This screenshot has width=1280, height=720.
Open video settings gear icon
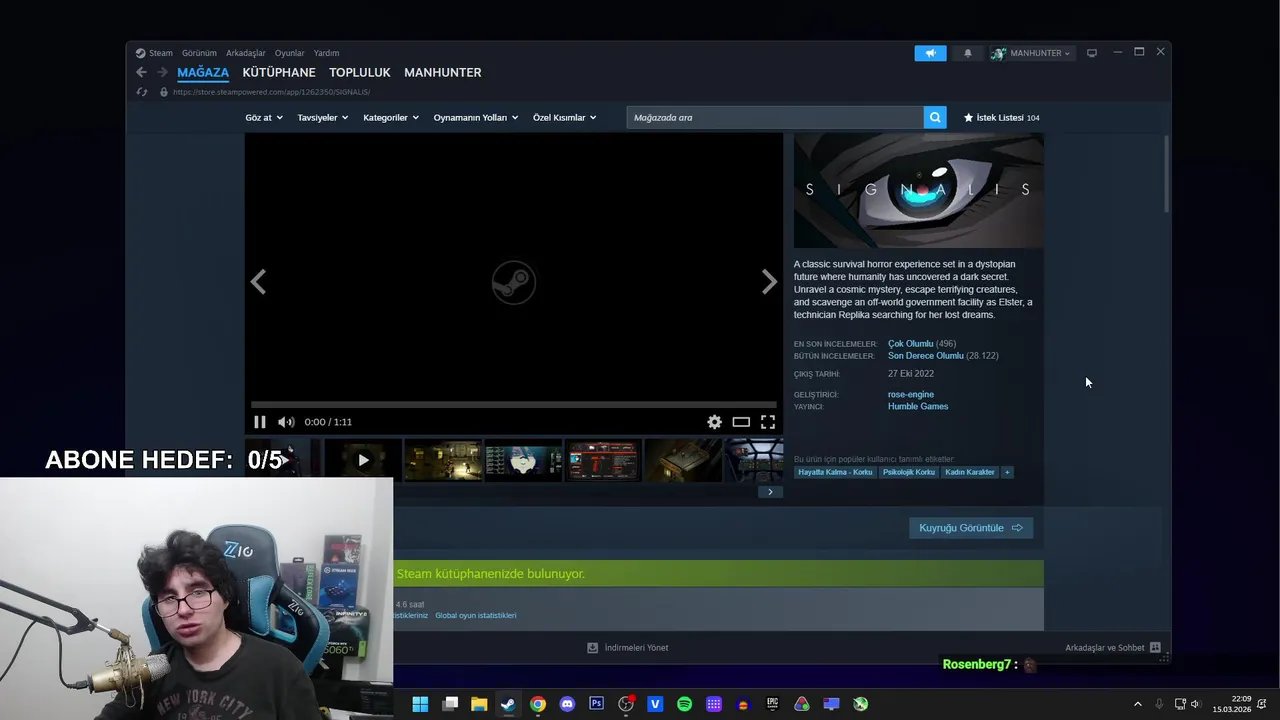click(x=714, y=422)
